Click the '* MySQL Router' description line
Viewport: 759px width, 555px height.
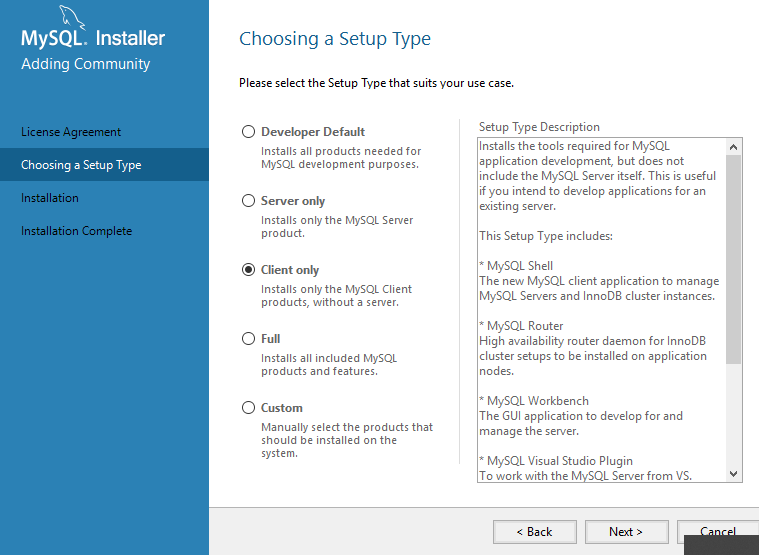[521, 326]
